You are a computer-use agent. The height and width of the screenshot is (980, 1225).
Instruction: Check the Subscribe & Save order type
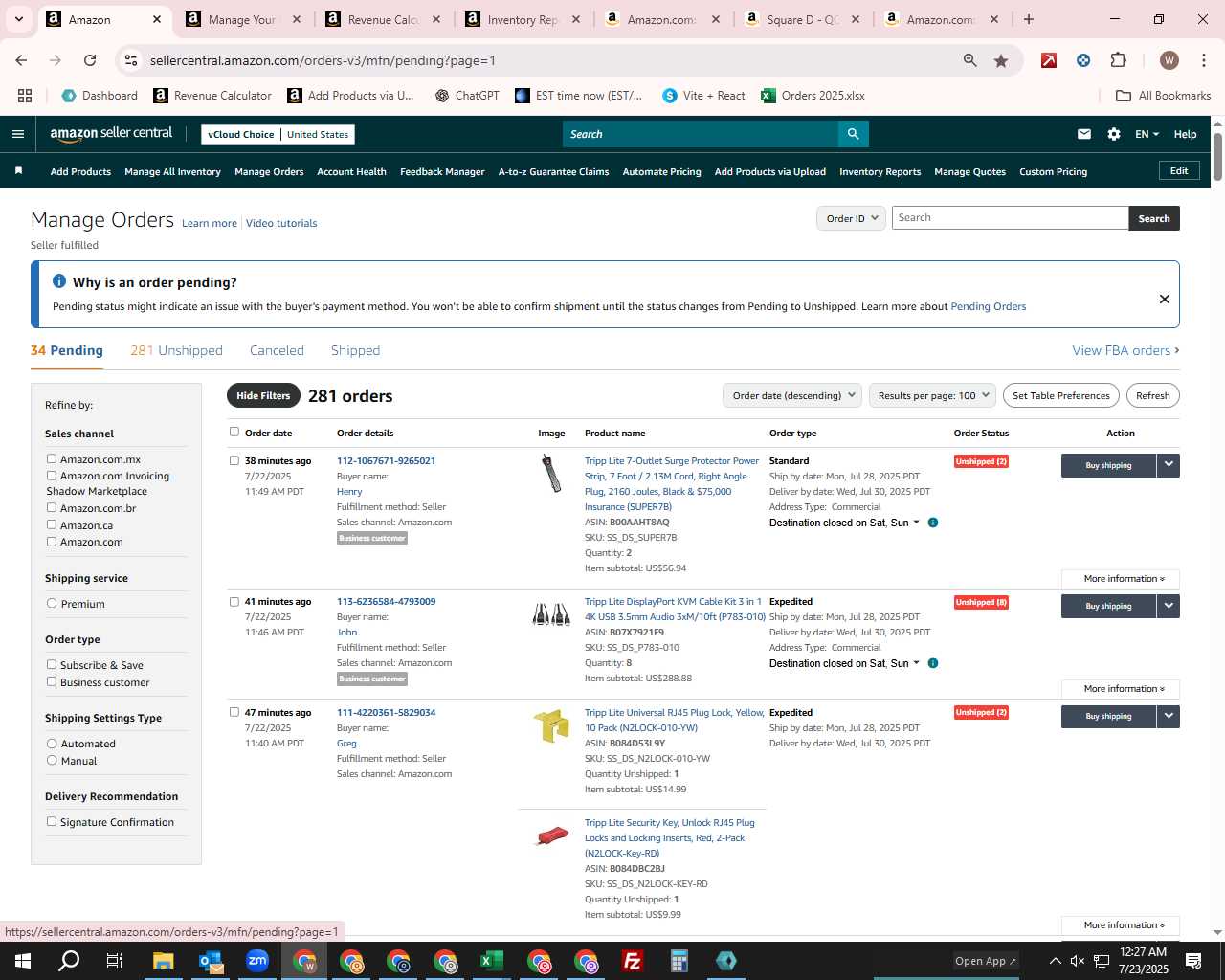(52, 664)
